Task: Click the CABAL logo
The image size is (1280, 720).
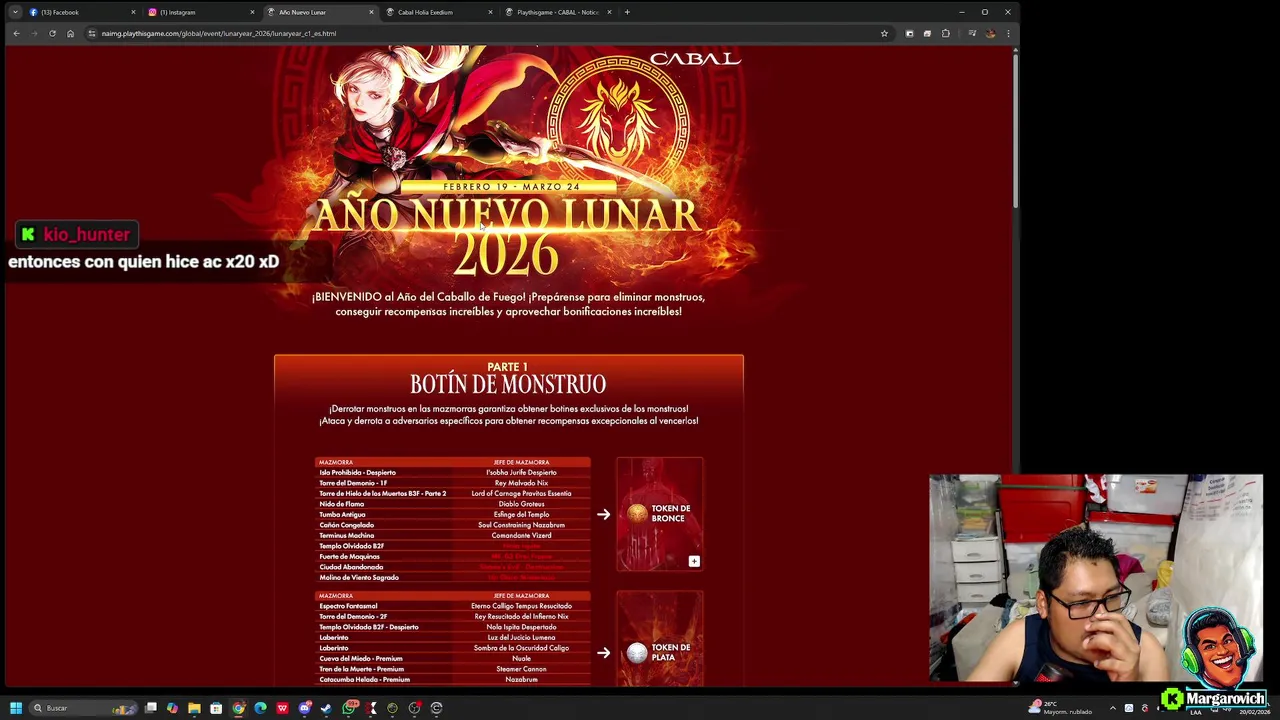Action: 695,59
